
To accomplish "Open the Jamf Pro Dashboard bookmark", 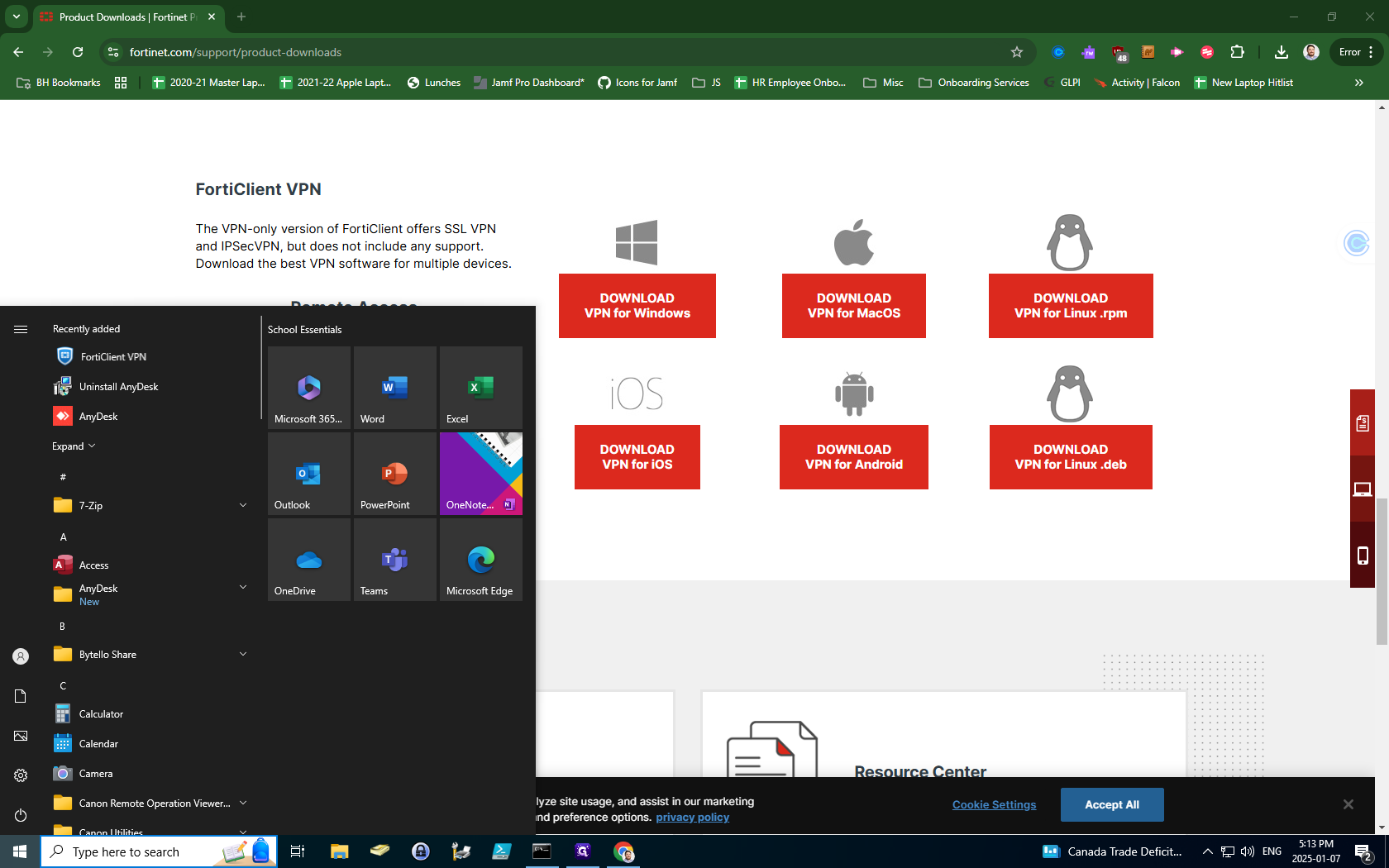I will pyautogui.click(x=529, y=83).
